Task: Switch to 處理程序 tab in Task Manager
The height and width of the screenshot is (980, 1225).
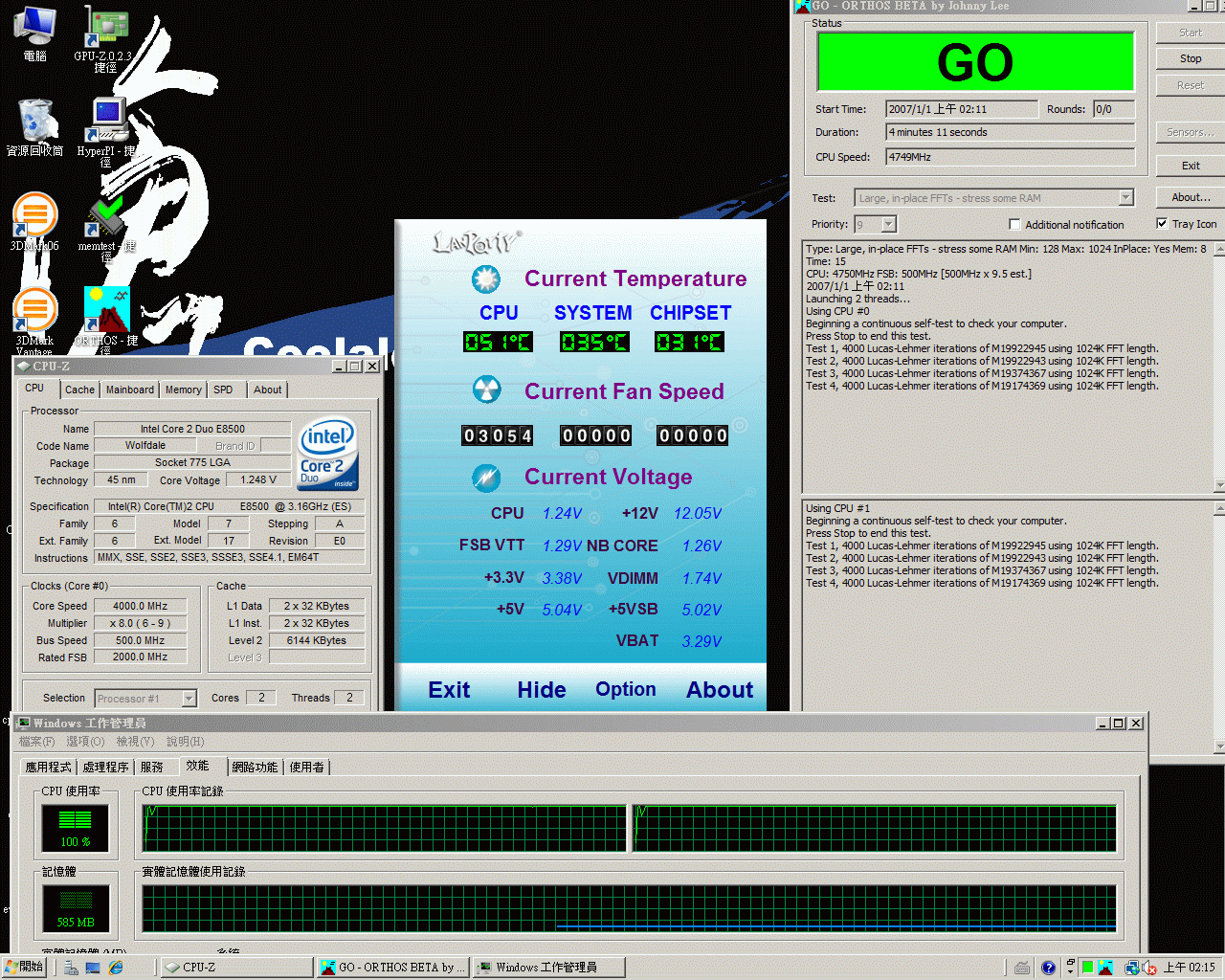Action: point(105,768)
